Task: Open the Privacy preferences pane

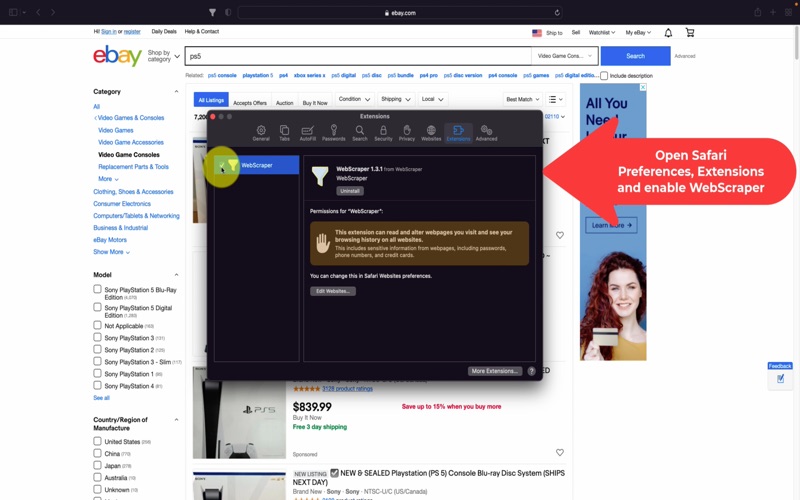Action: click(407, 132)
